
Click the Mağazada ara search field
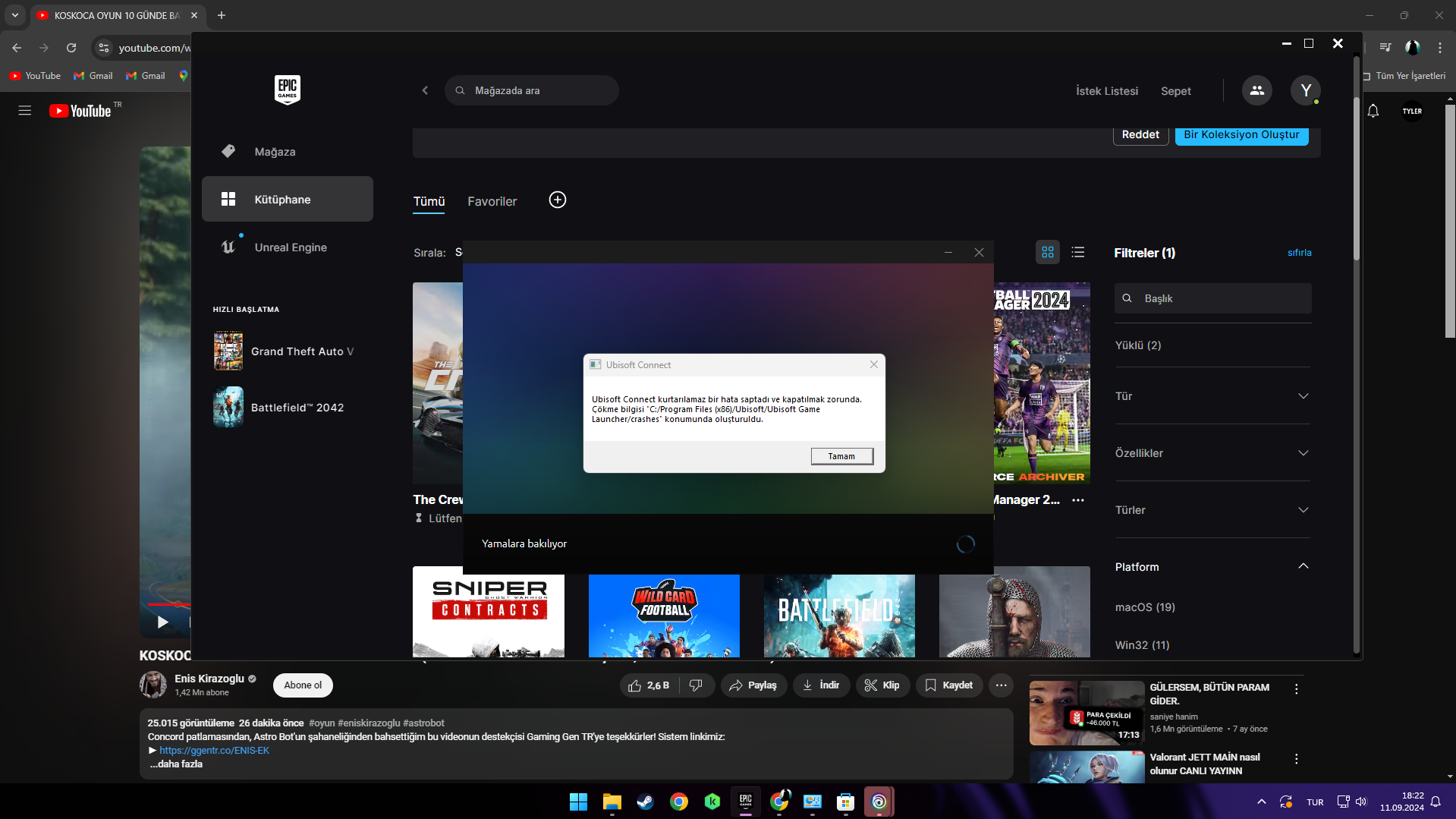[x=532, y=90]
